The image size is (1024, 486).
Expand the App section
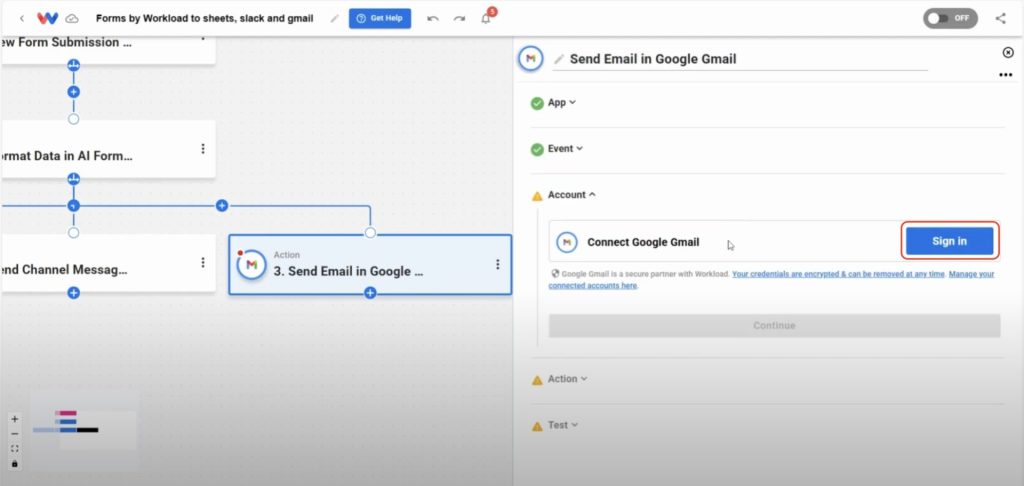pyautogui.click(x=562, y=103)
